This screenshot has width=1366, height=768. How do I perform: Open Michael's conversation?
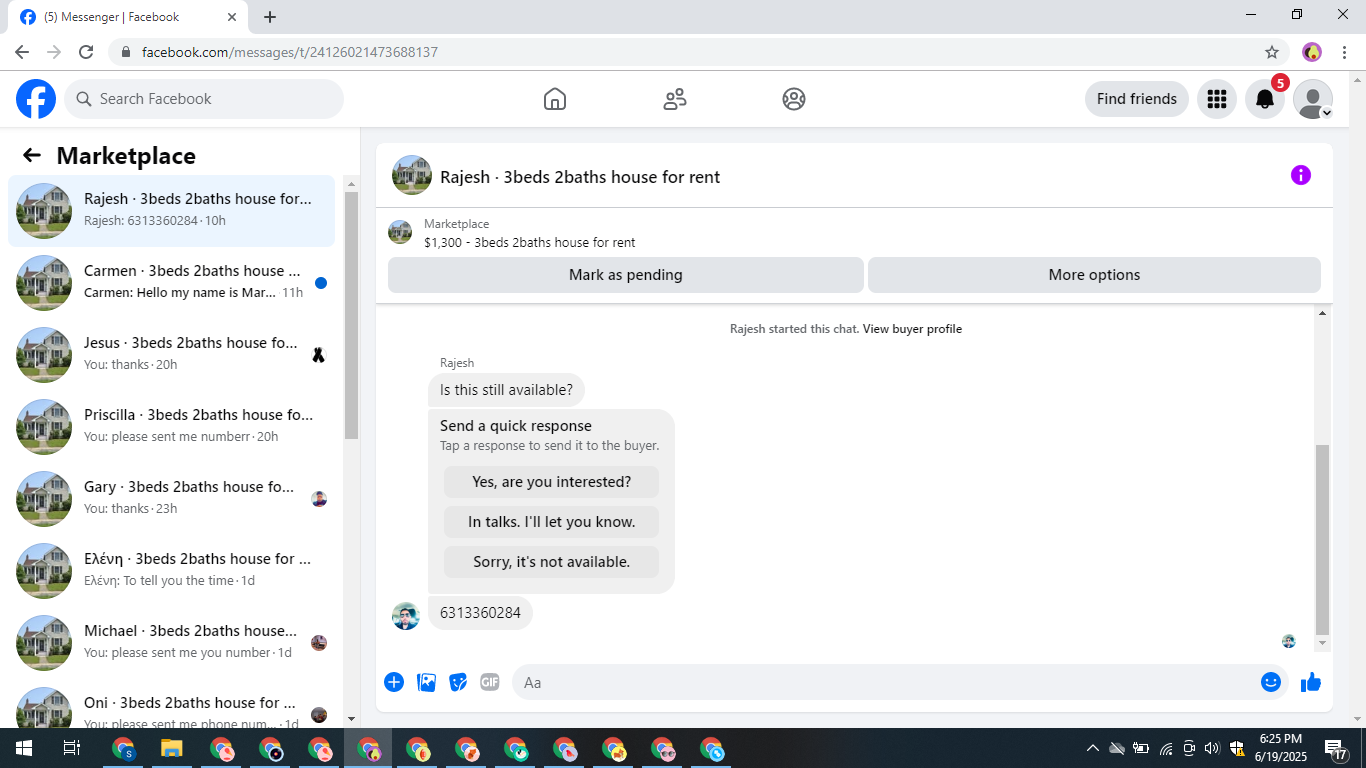172,643
